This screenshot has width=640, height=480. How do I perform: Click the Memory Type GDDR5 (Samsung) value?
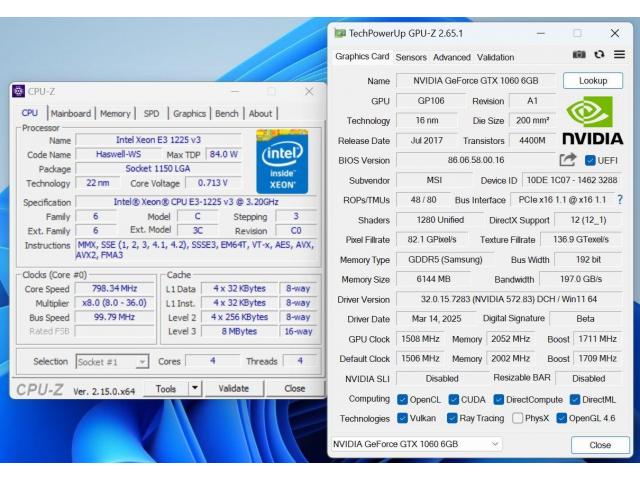pyautogui.click(x=445, y=260)
